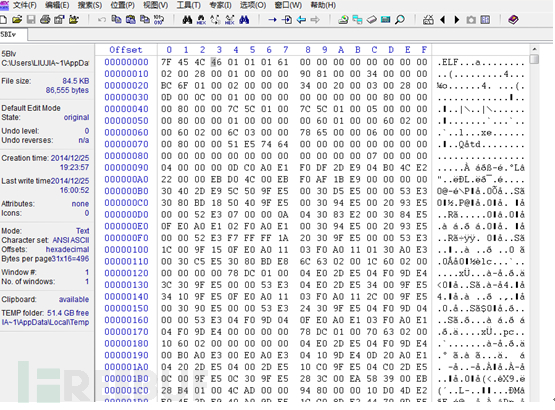Click the blue Continue Search binoculars

[x=244, y=19]
